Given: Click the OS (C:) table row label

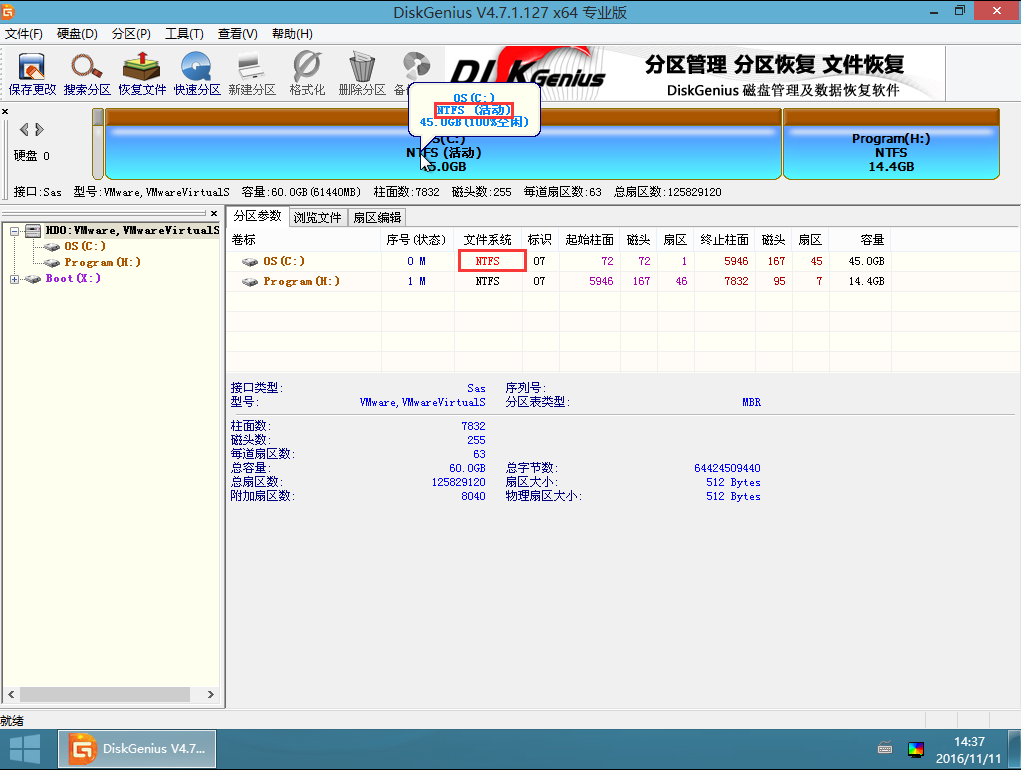Looking at the screenshot, I should click(x=283, y=261).
